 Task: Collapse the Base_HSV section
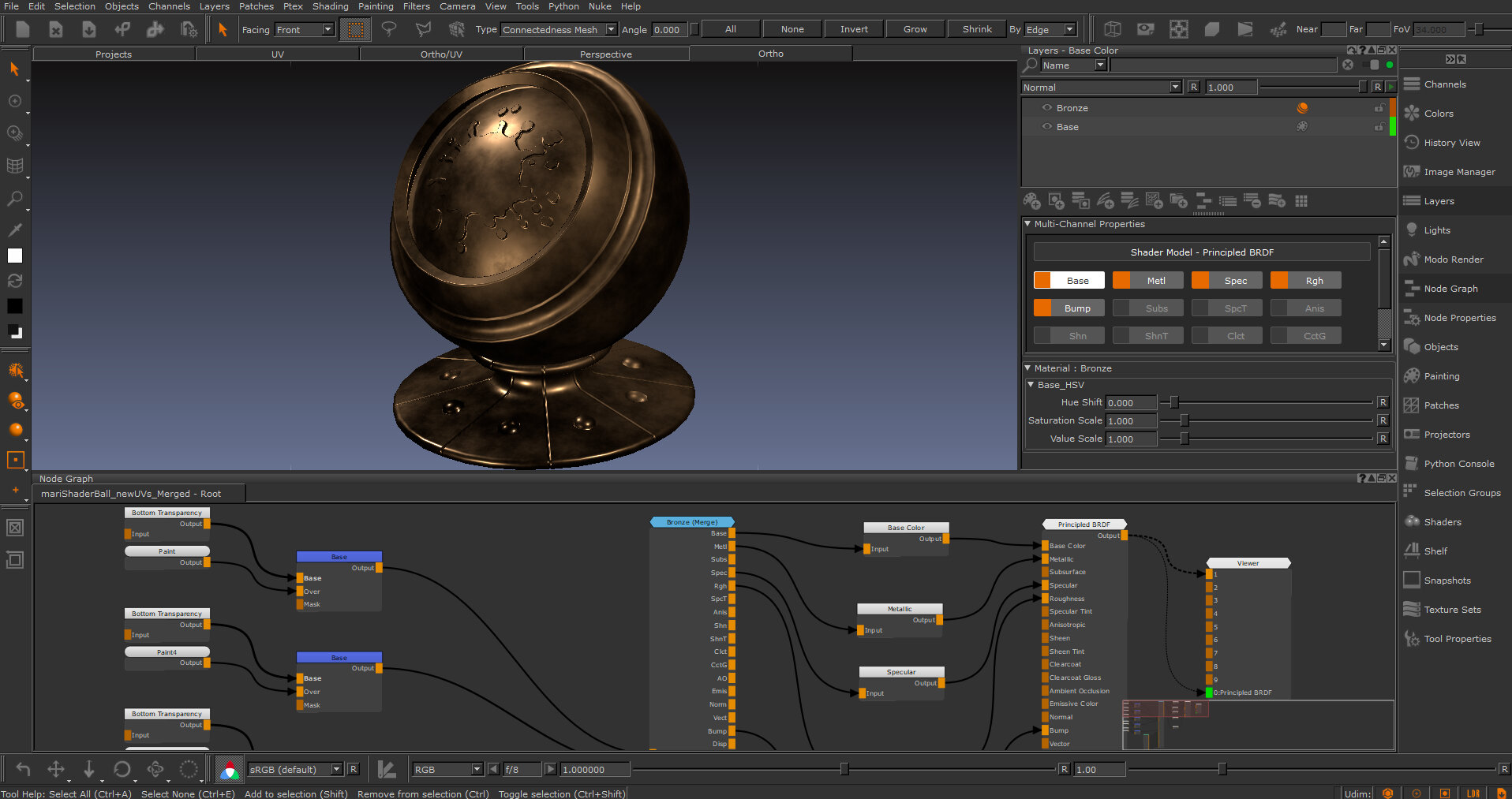1031,385
